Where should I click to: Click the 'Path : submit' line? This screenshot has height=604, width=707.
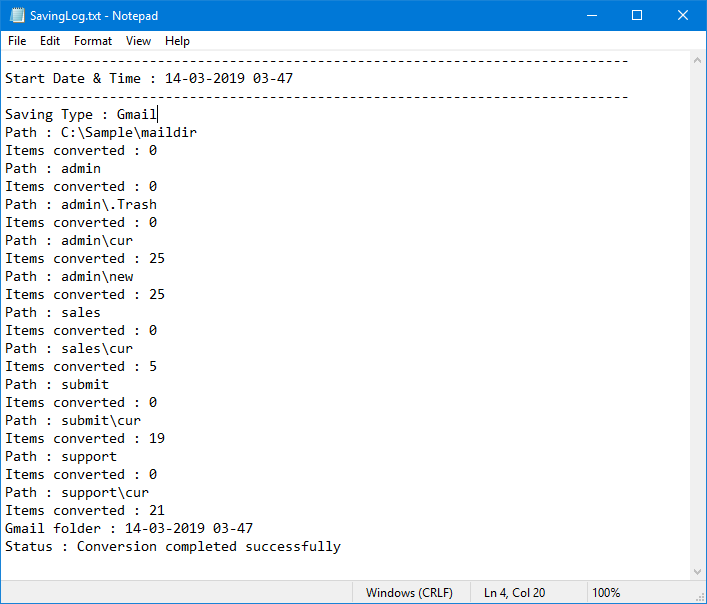(x=57, y=385)
